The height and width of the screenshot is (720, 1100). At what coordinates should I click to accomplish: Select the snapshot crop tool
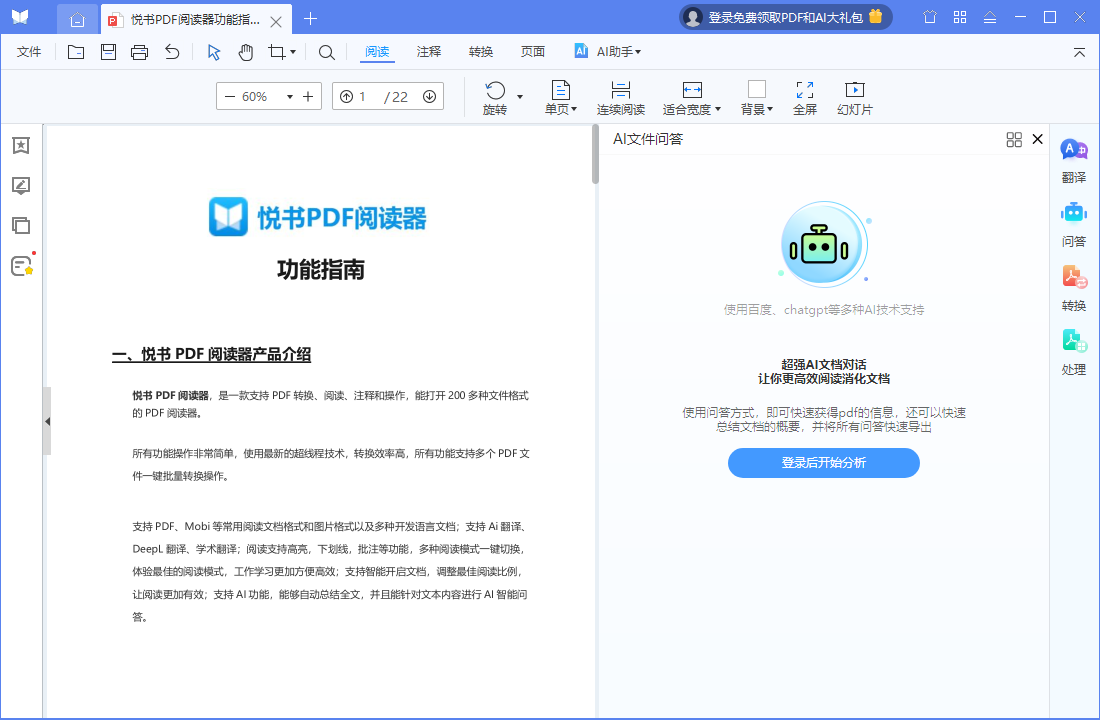pyautogui.click(x=278, y=51)
